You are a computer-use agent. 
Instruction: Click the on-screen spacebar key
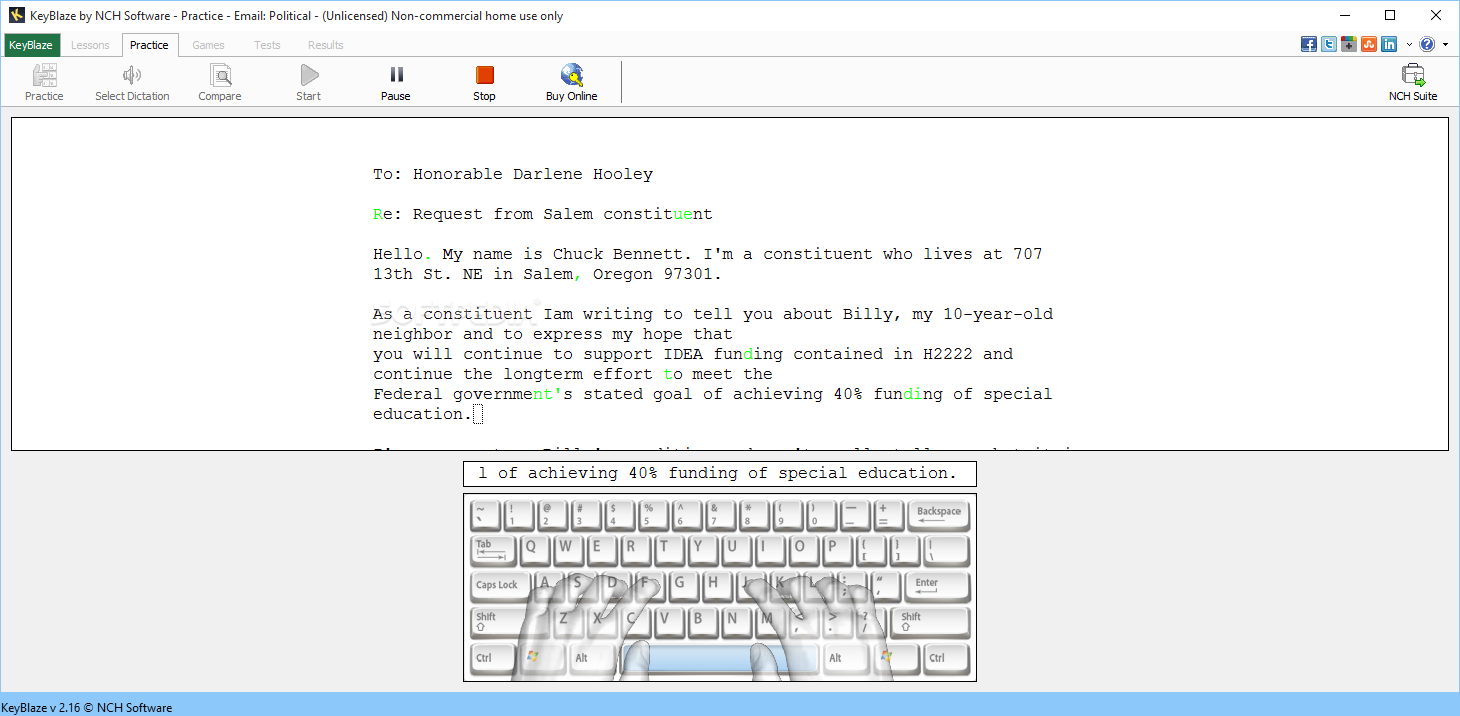point(719,658)
